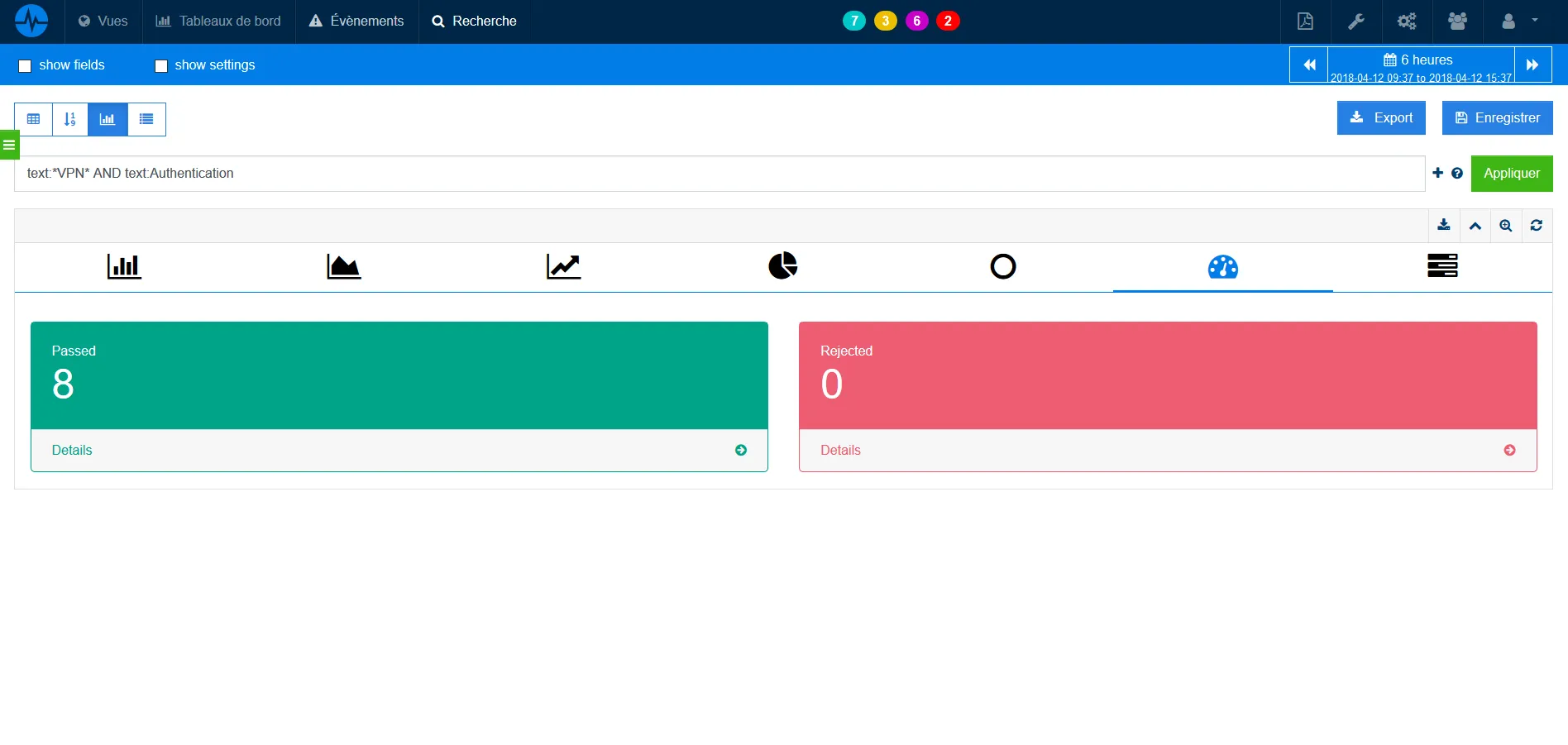Click into the search query input field
The image size is (1568, 745).
click(x=719, y=174)
